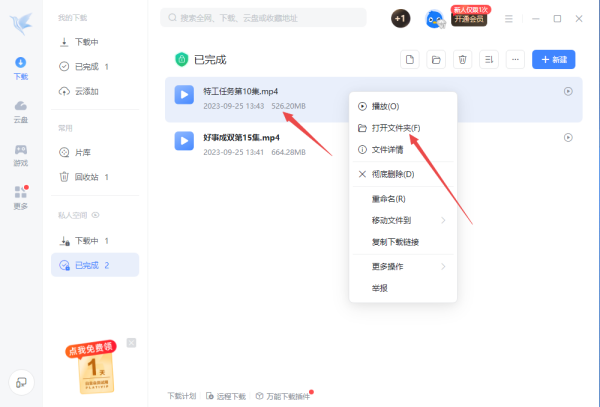Click video icon of 特工任务第10集.mp4
600x407 pixels.
[184, 94]
